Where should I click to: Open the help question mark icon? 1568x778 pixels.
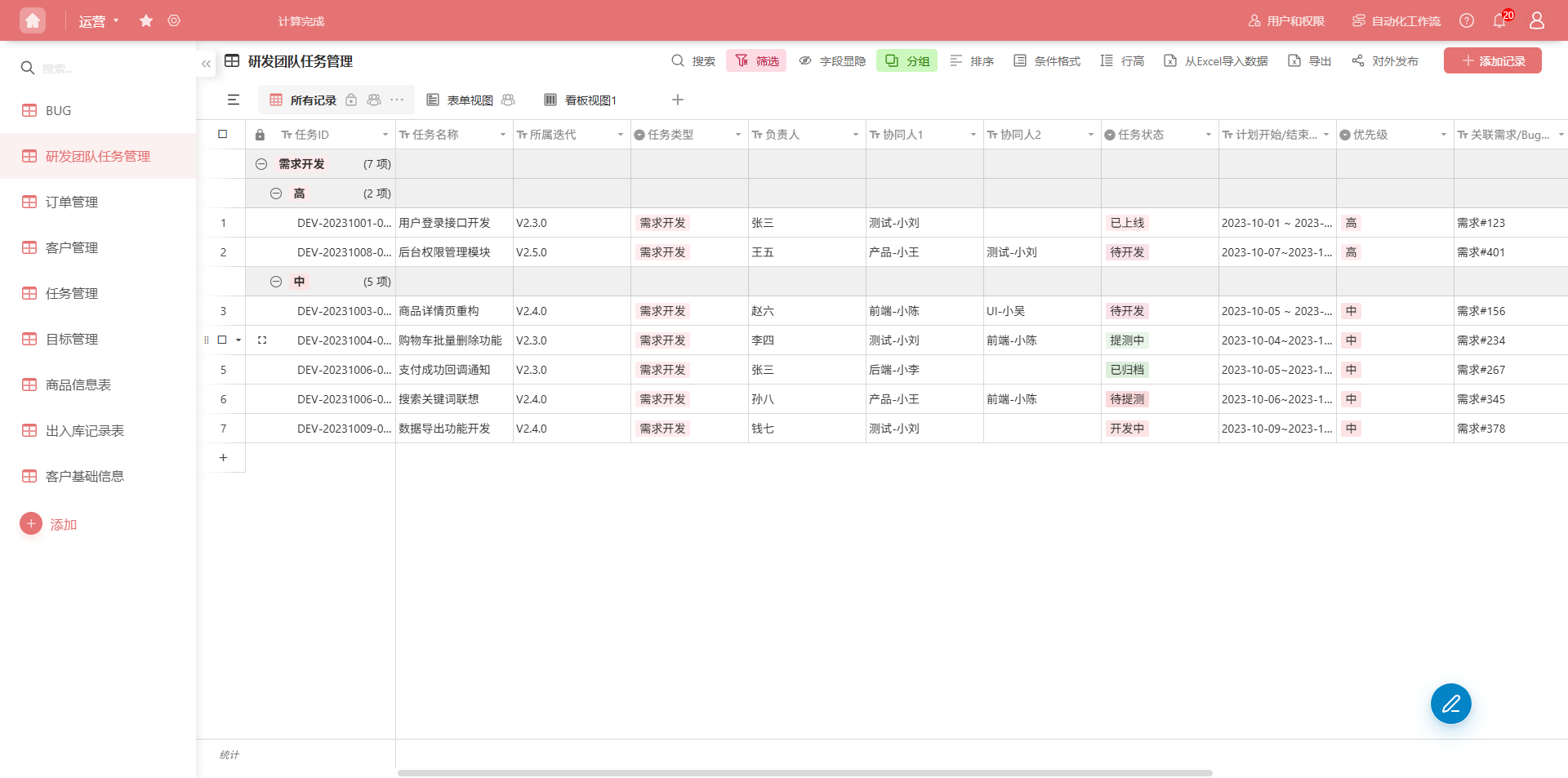tap(1467, 20)
